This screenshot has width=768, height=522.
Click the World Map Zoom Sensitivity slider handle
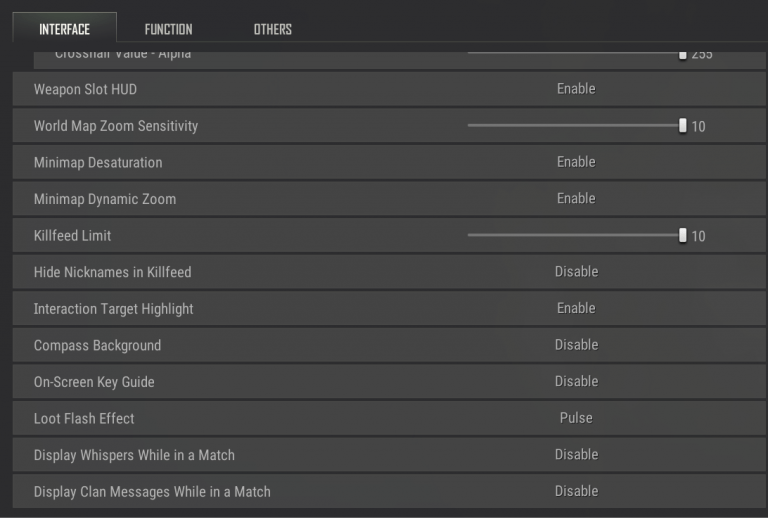(x=683, y=126)
